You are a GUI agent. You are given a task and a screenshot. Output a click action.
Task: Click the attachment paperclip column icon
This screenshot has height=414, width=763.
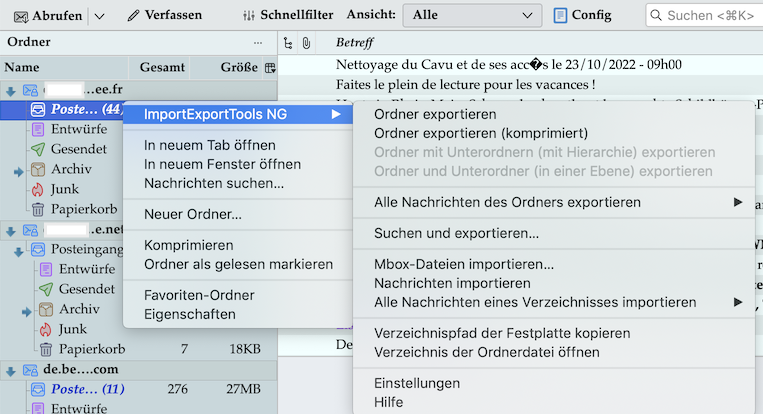pos(305,43)
